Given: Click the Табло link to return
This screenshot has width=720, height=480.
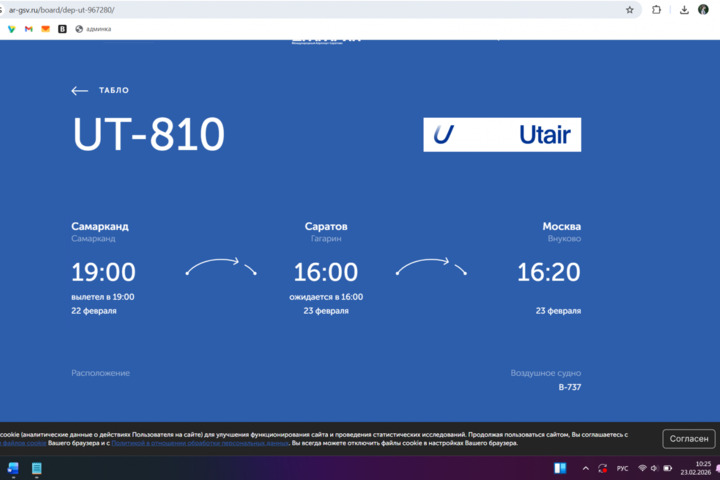Looking at the screenshot, I should [113, 91].
